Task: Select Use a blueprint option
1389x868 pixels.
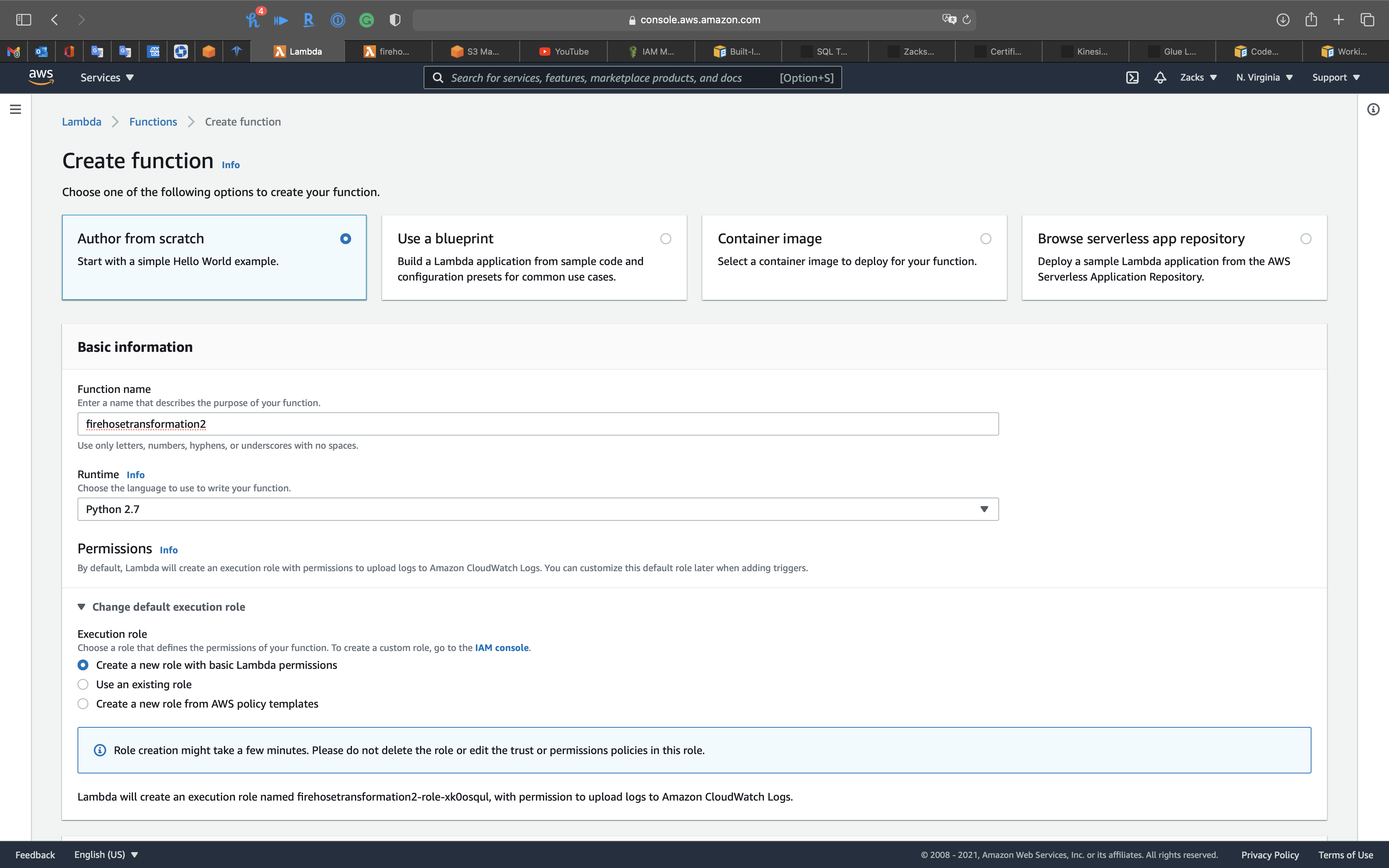Action: (x=665, y=239)
